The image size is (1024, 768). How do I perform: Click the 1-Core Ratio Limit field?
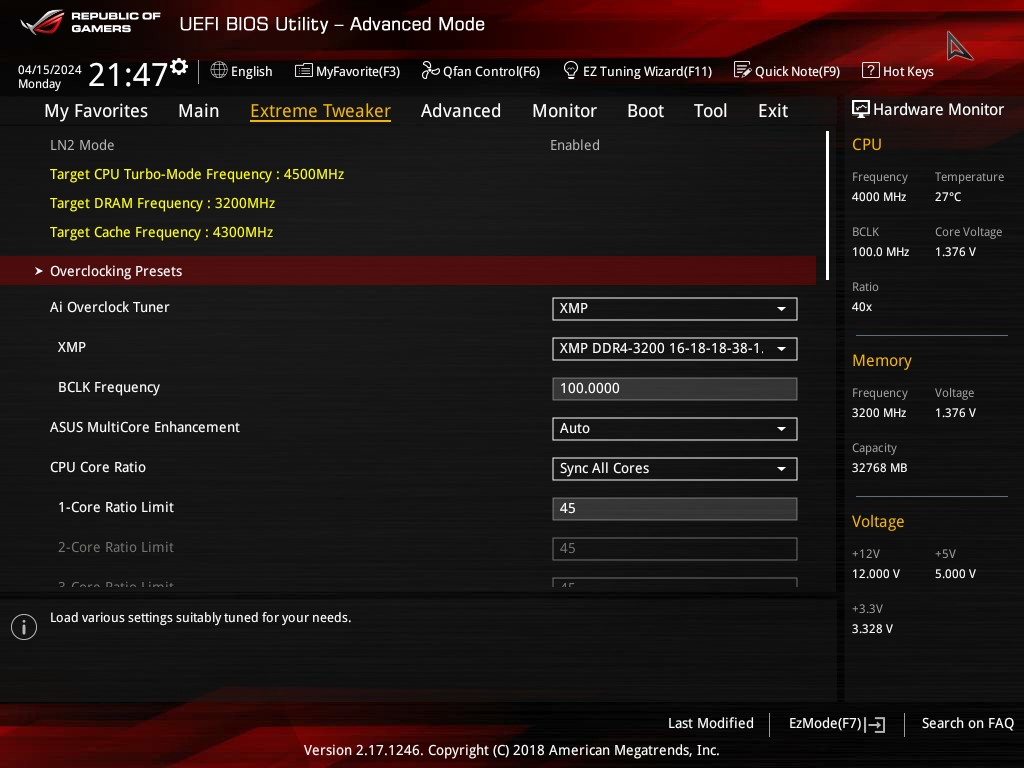coord(675,508)
